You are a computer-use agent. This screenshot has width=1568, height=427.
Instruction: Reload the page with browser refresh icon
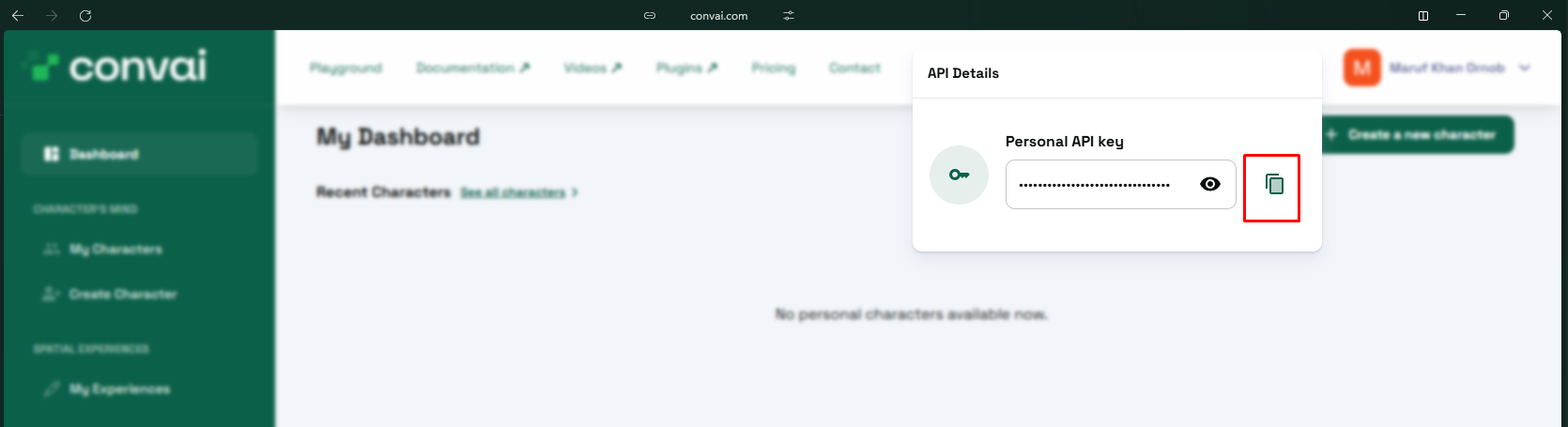pyautogui.click(x=85, y=16)
